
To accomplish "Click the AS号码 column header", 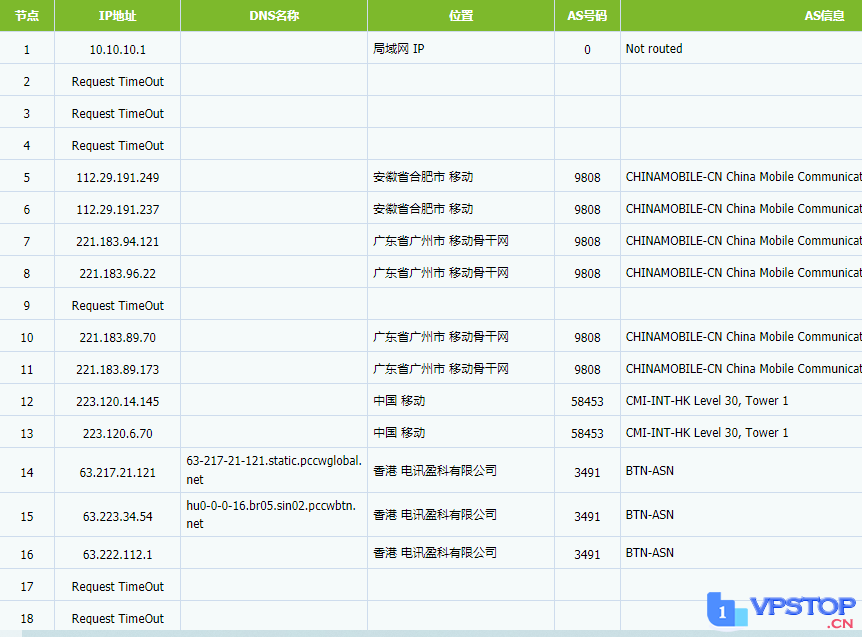I will tap(587, 16).
